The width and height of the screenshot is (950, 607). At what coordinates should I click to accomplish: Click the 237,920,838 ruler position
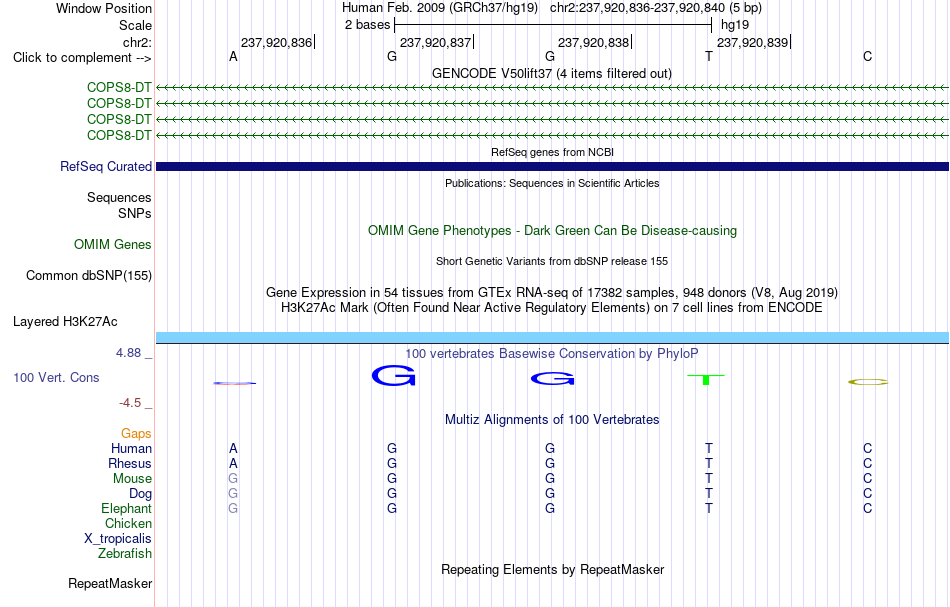point(594,42)
